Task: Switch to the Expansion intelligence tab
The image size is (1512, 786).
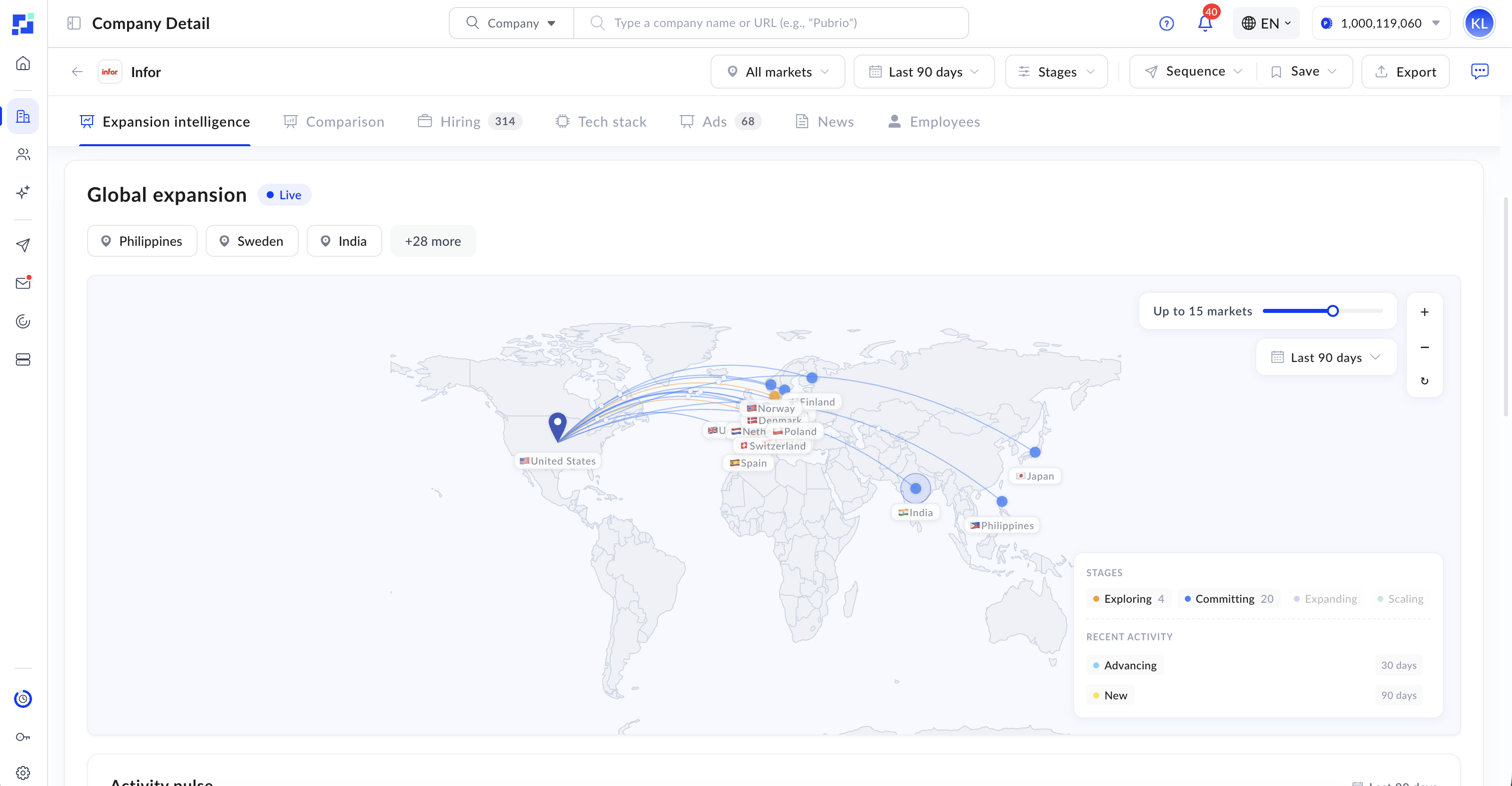Action: tap(165, 122)
